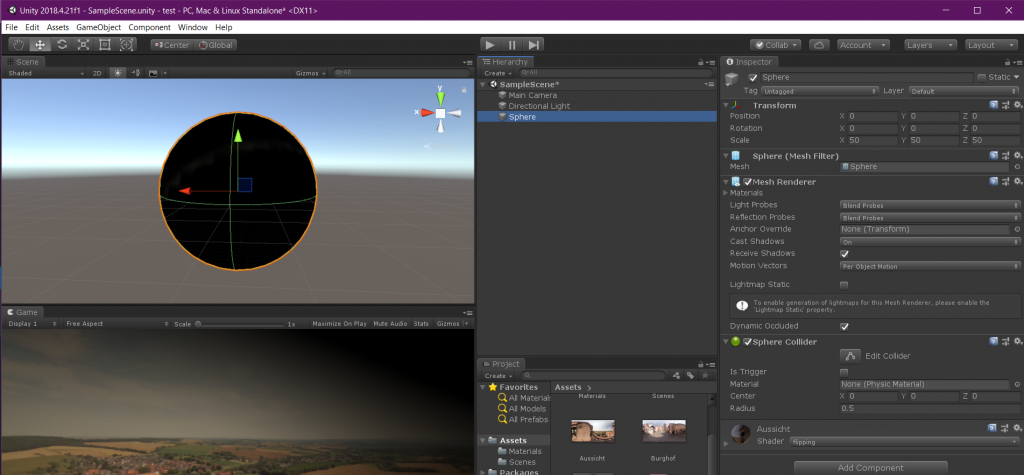Screen dimensions: 1024x475
Task: Click the Step frame button
Action: click(x=535, y=45)
